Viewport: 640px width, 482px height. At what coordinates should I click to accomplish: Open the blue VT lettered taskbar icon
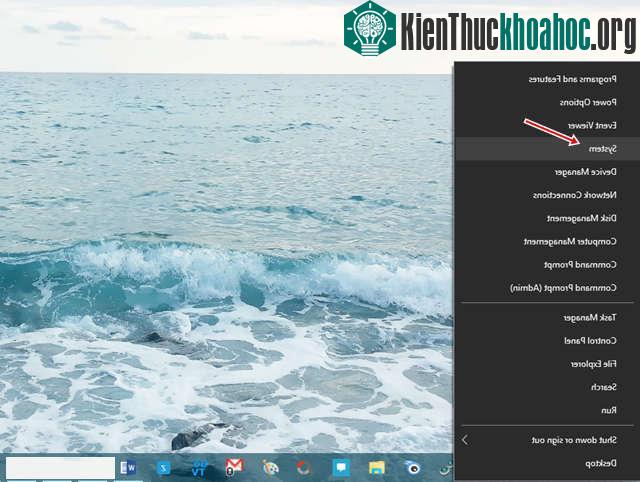pos(199,468)
